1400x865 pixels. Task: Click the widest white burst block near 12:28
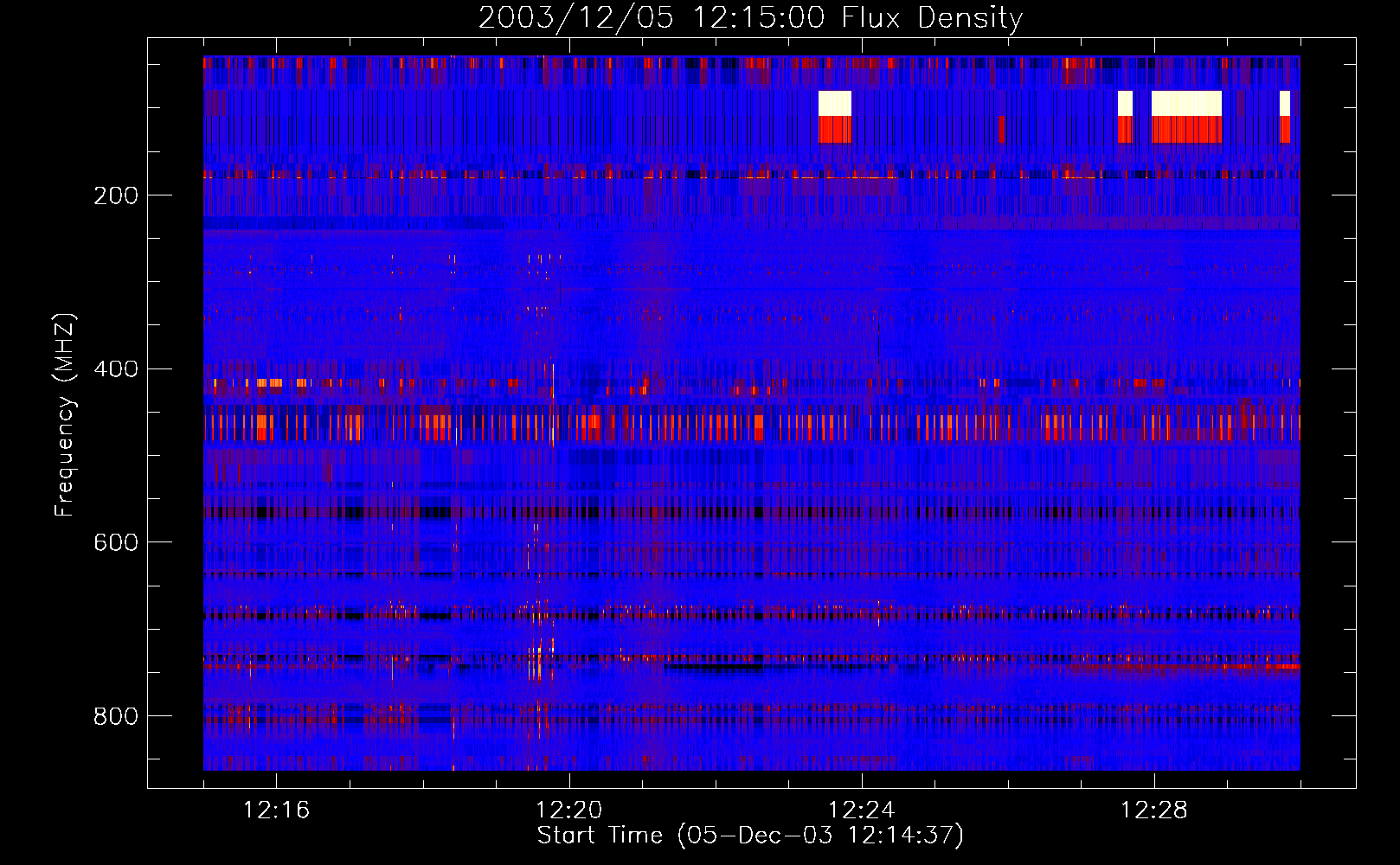pos(1186,103)
